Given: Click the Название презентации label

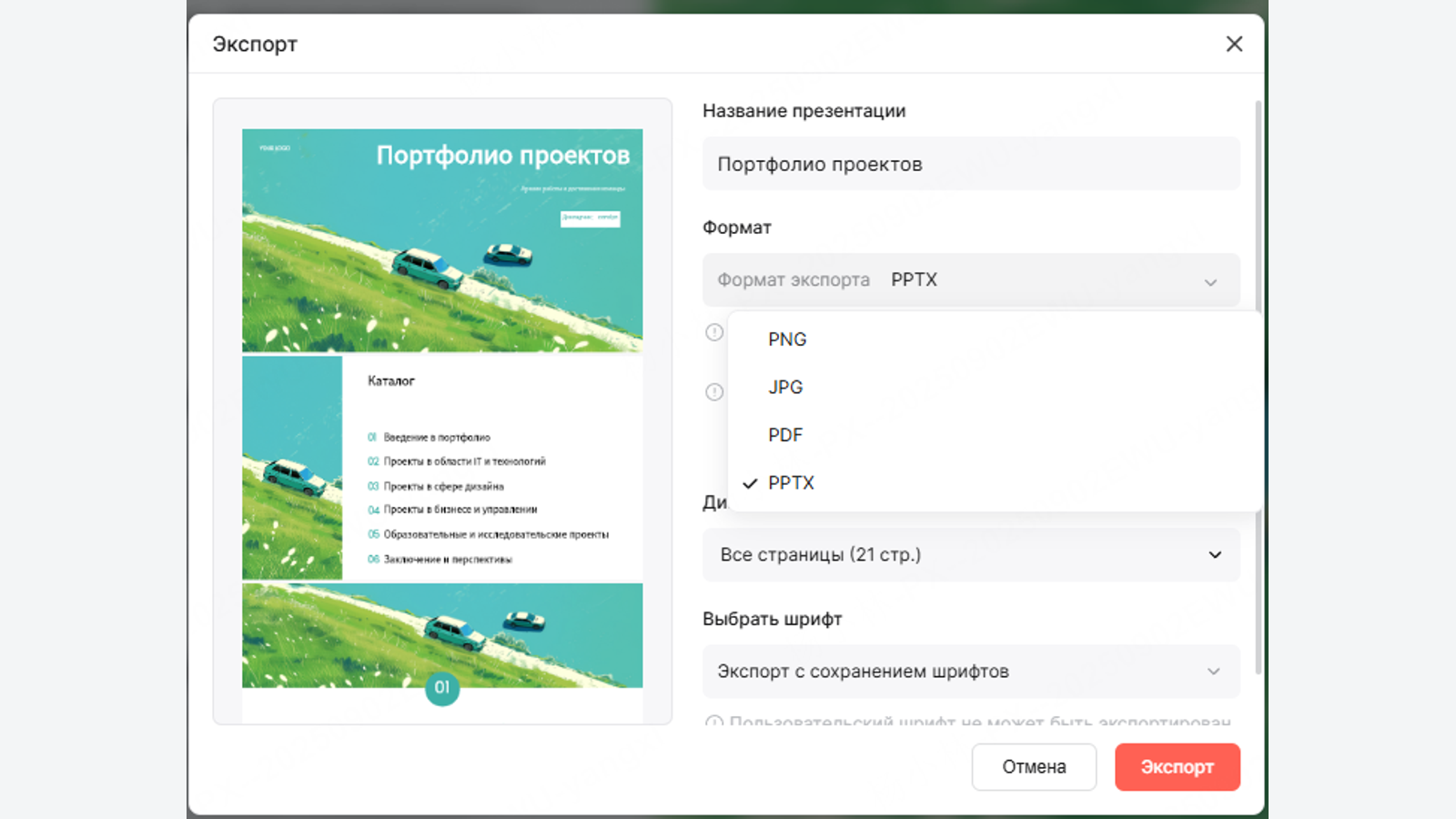Looking at the screenshot, I should pyautogui.click(x=804, y=111).
